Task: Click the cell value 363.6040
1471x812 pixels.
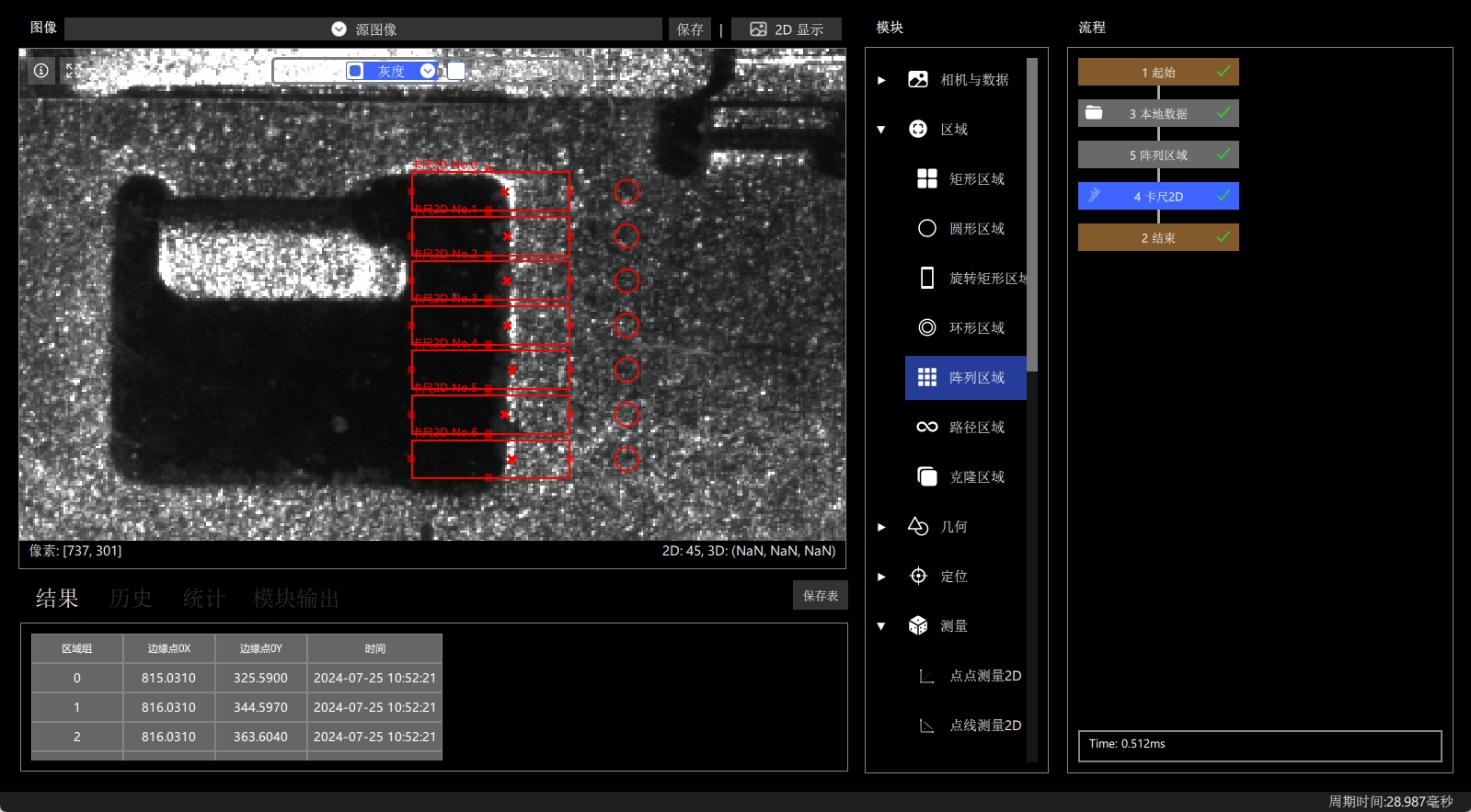Action: click(260, 737)
